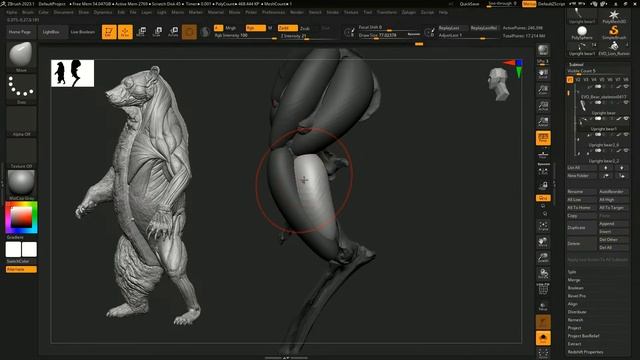This screenshot has height=360, width=640.
Task: Pick a color in the color picker square
Action: tap(21, 217)
